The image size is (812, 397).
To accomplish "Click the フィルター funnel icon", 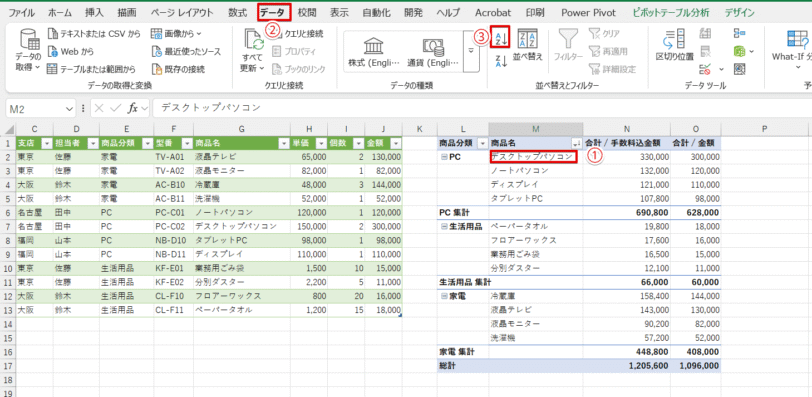I will tap(568, 39).
